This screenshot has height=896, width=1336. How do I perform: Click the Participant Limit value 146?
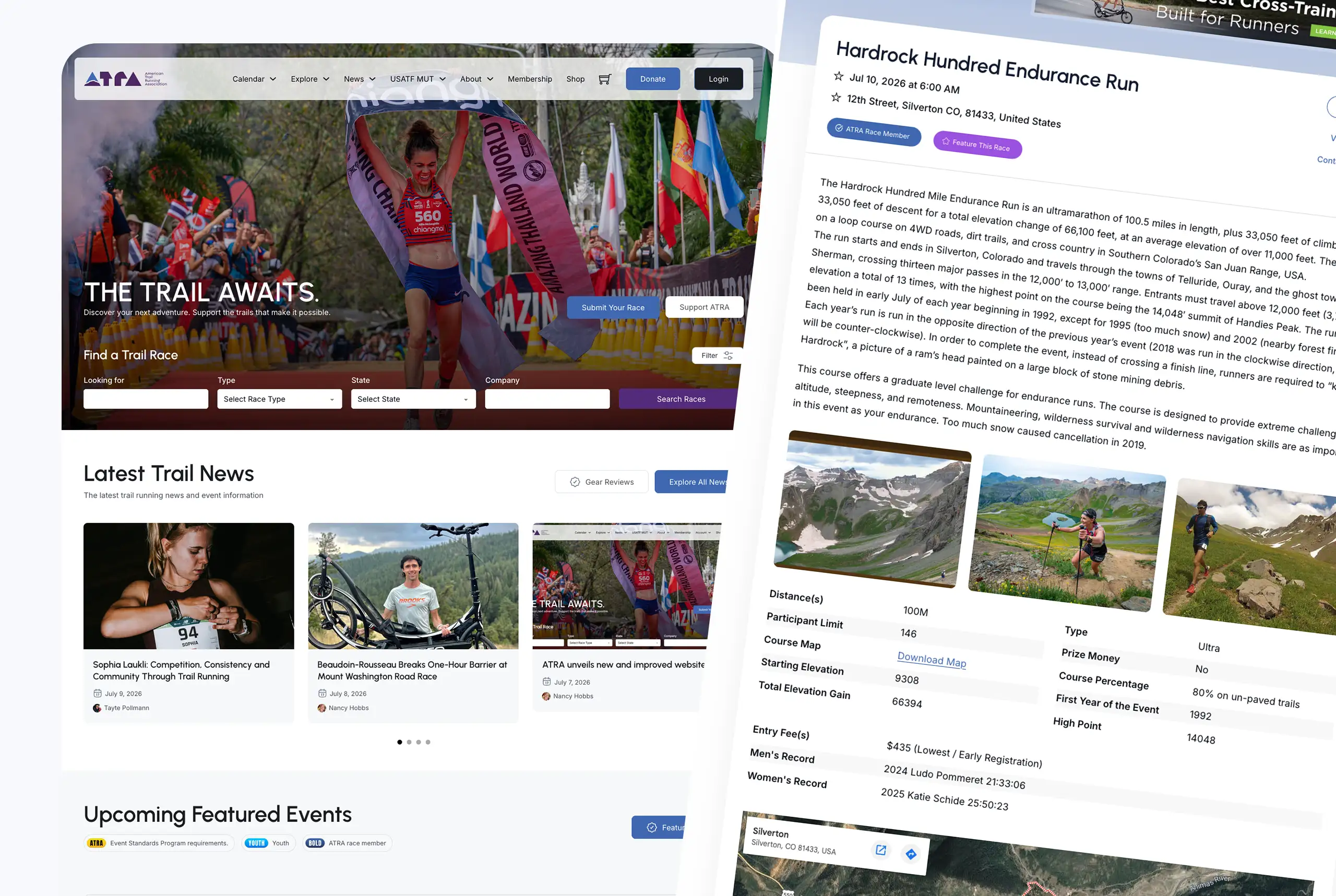tap(909, 633)
